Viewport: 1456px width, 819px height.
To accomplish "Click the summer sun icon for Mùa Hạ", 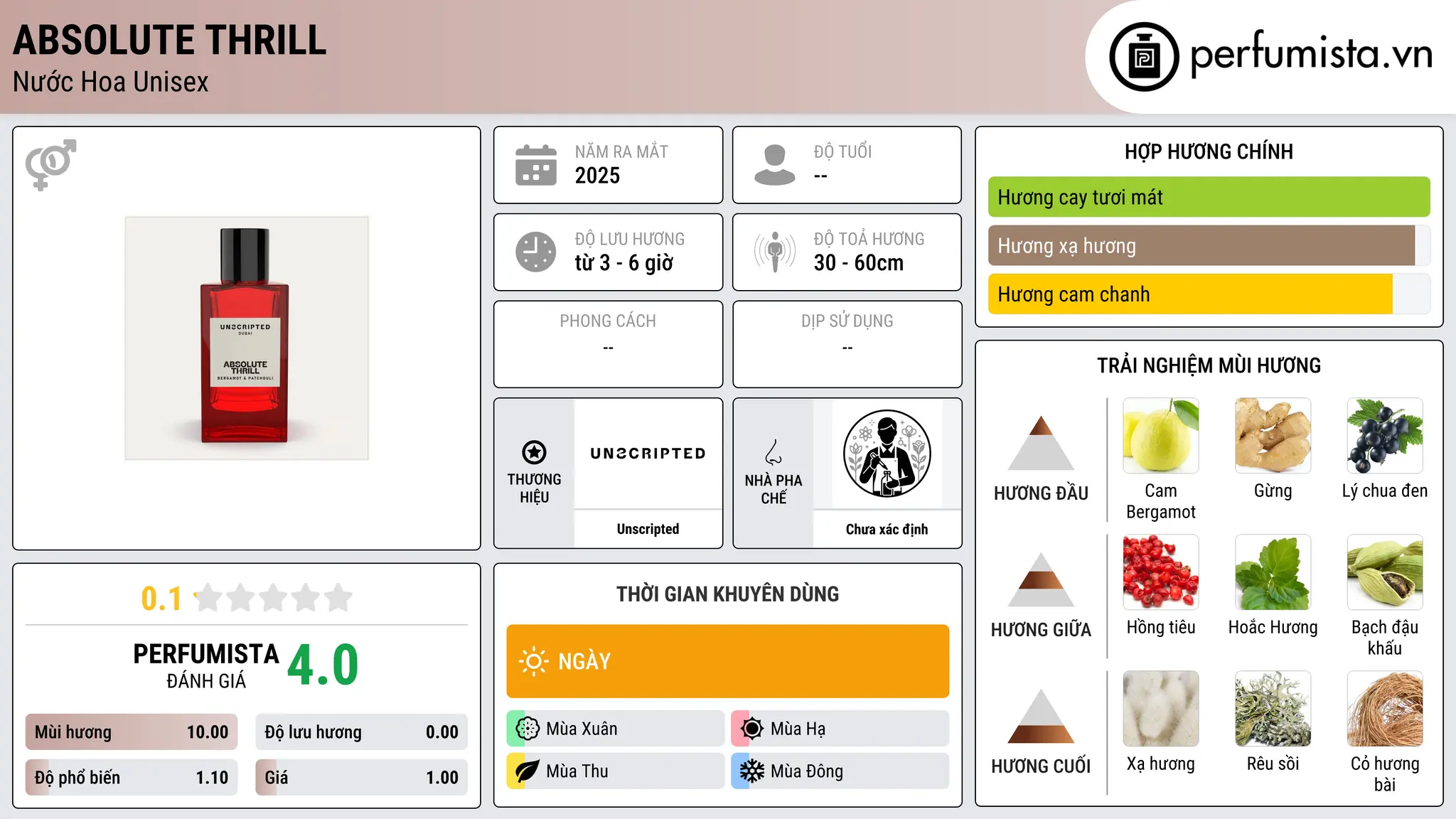I will pyautogui.click(x=752, y=729).
